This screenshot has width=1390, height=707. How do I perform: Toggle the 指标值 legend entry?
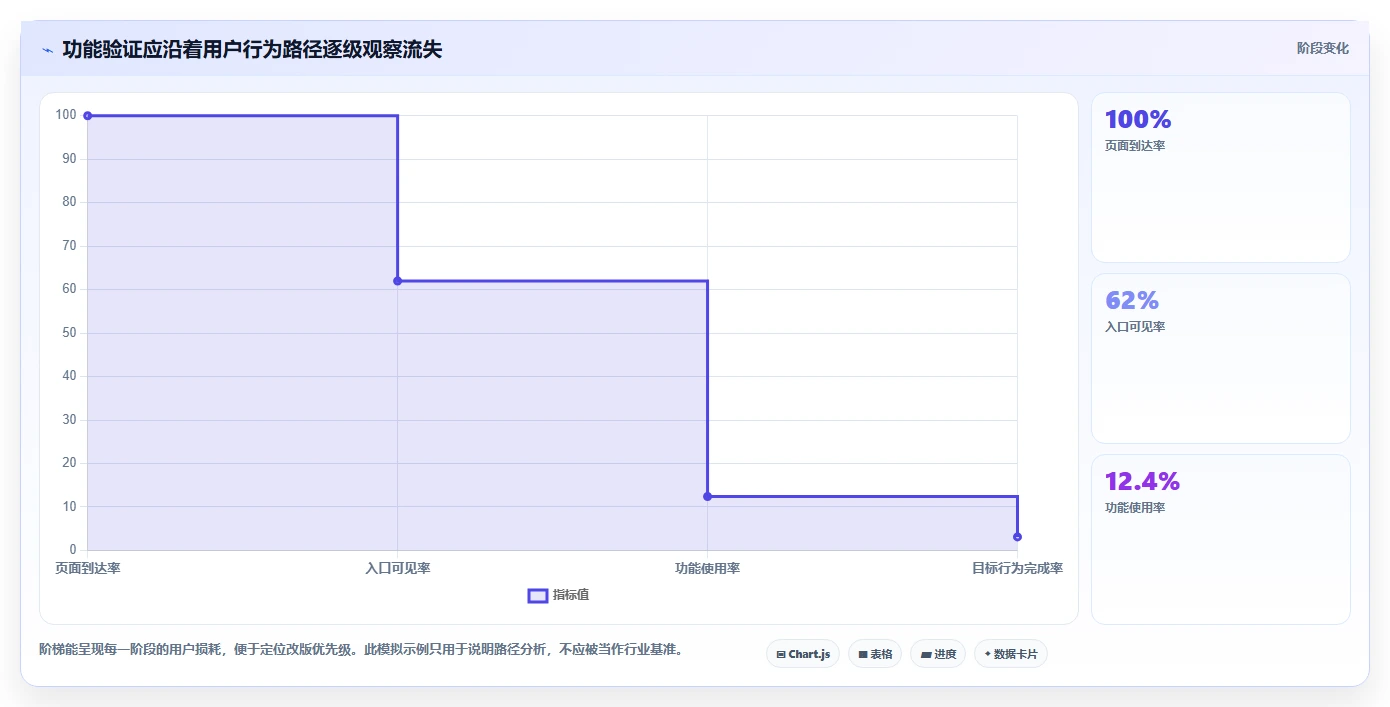click(x=558, y=595)
